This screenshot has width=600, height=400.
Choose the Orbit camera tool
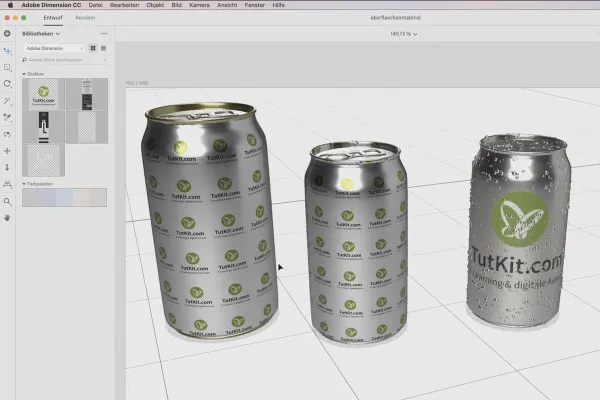[7, 134]
